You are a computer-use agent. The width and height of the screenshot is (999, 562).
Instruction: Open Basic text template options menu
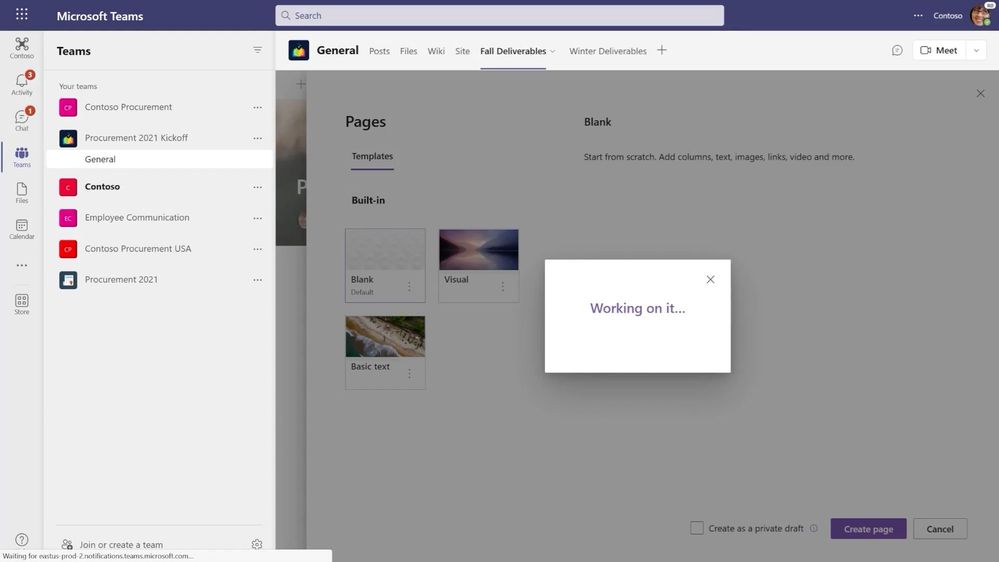point(409,373)
